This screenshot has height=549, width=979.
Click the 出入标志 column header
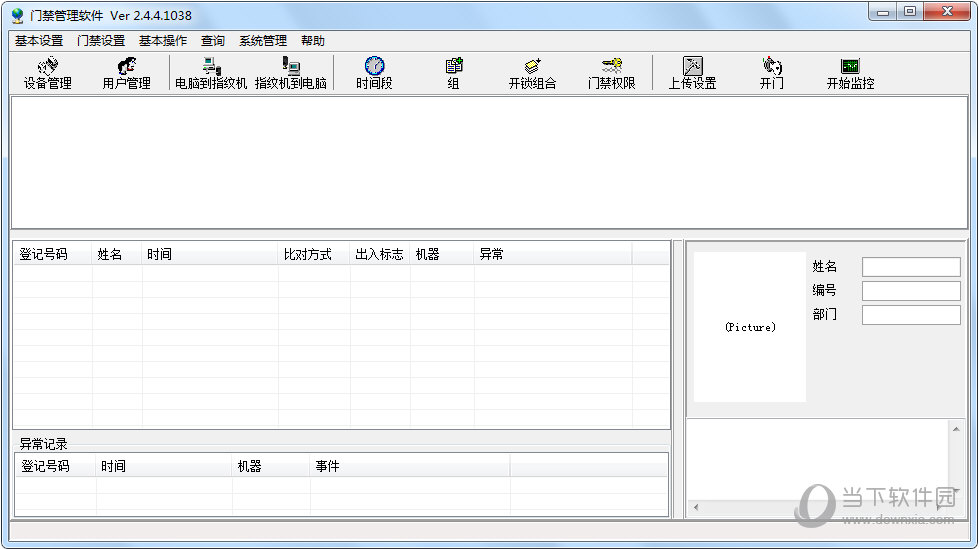tap(380, 254)
